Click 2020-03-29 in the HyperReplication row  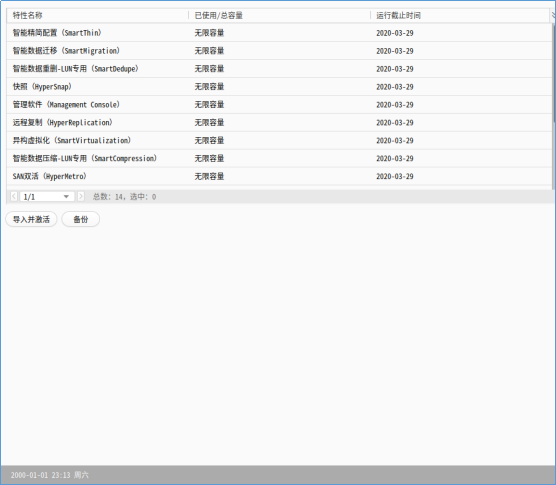395,123
